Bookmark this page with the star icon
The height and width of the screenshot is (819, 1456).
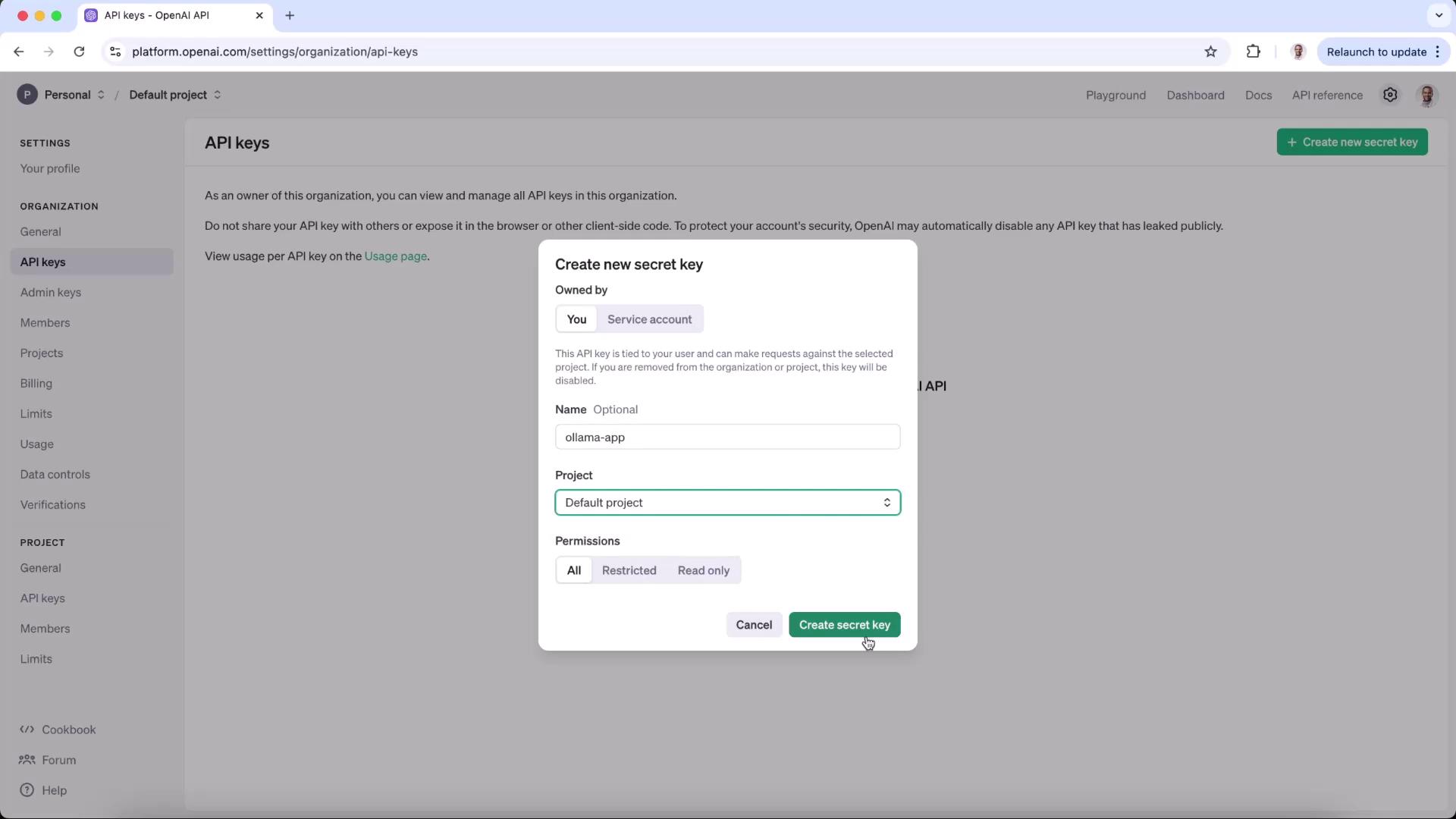[1210, 52]
